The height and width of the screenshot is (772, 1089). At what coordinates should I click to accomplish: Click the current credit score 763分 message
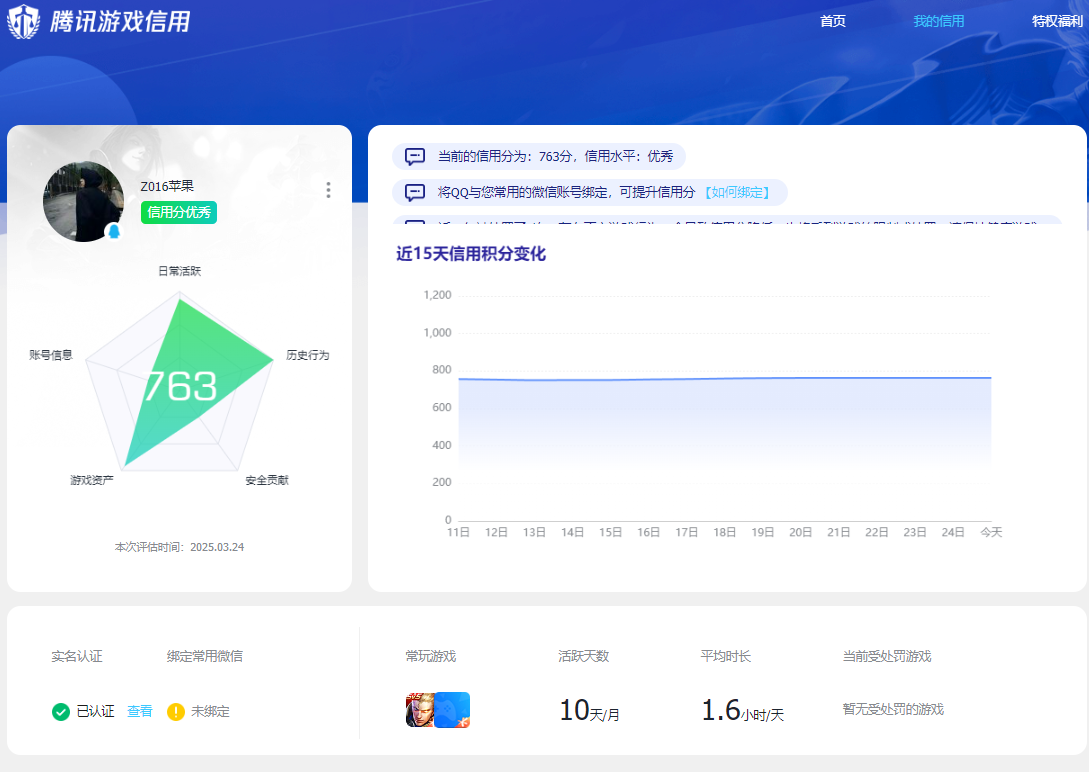click(539, 156)
